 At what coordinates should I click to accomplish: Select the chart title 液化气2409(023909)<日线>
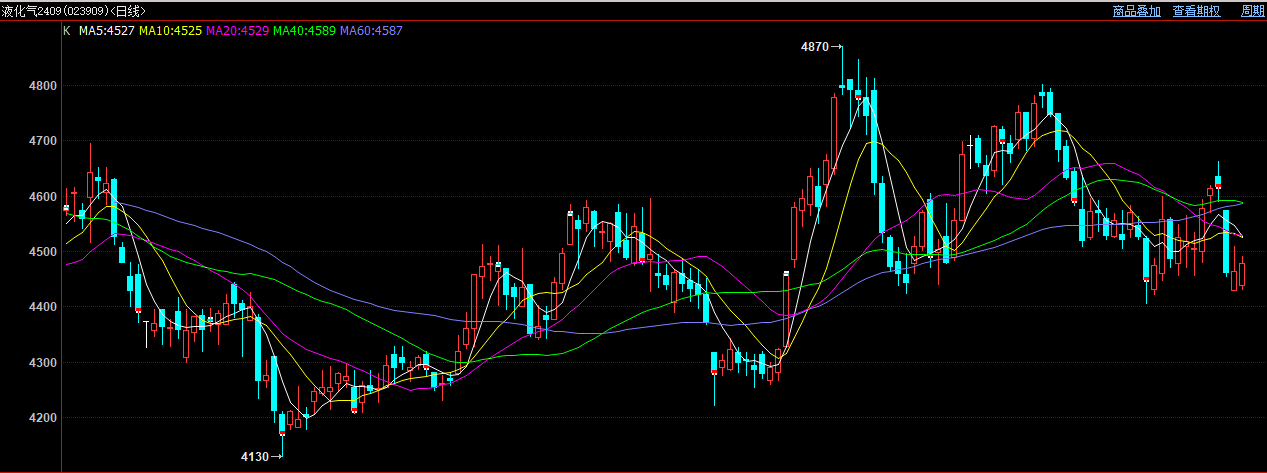click(x=75, y=11)
